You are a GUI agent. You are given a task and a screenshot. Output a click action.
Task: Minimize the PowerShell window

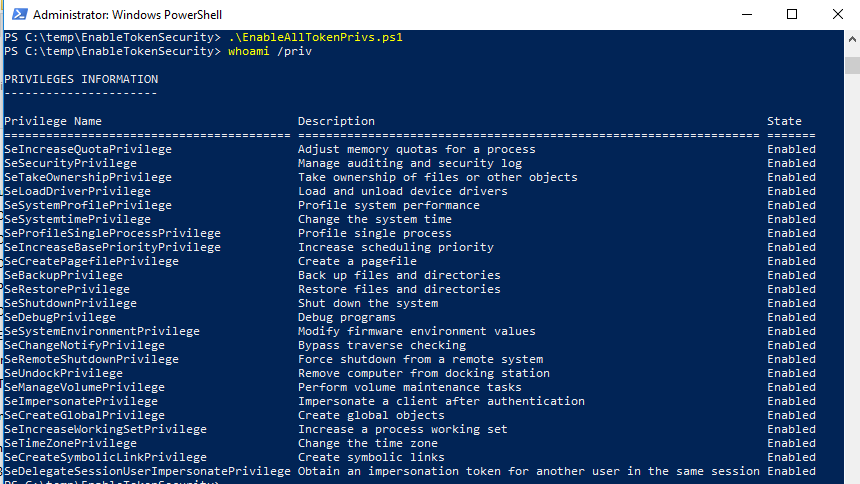point(746,14)
